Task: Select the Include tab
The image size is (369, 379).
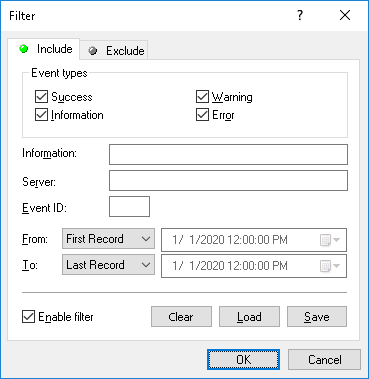Action: pyautogui.click(x=44, y=49)
